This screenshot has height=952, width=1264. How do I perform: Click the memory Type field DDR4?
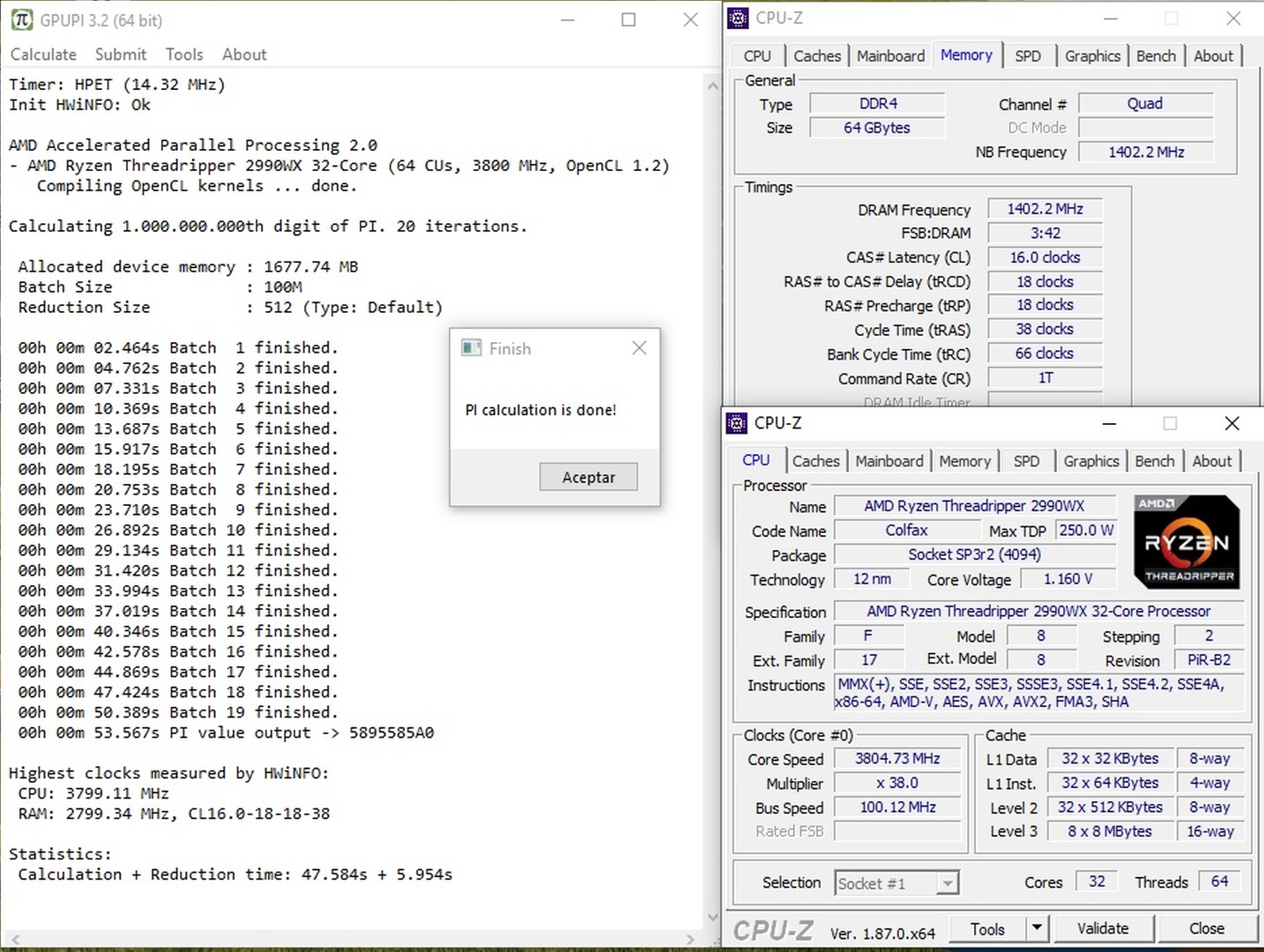pyautogui.click(x=878, y=103)
